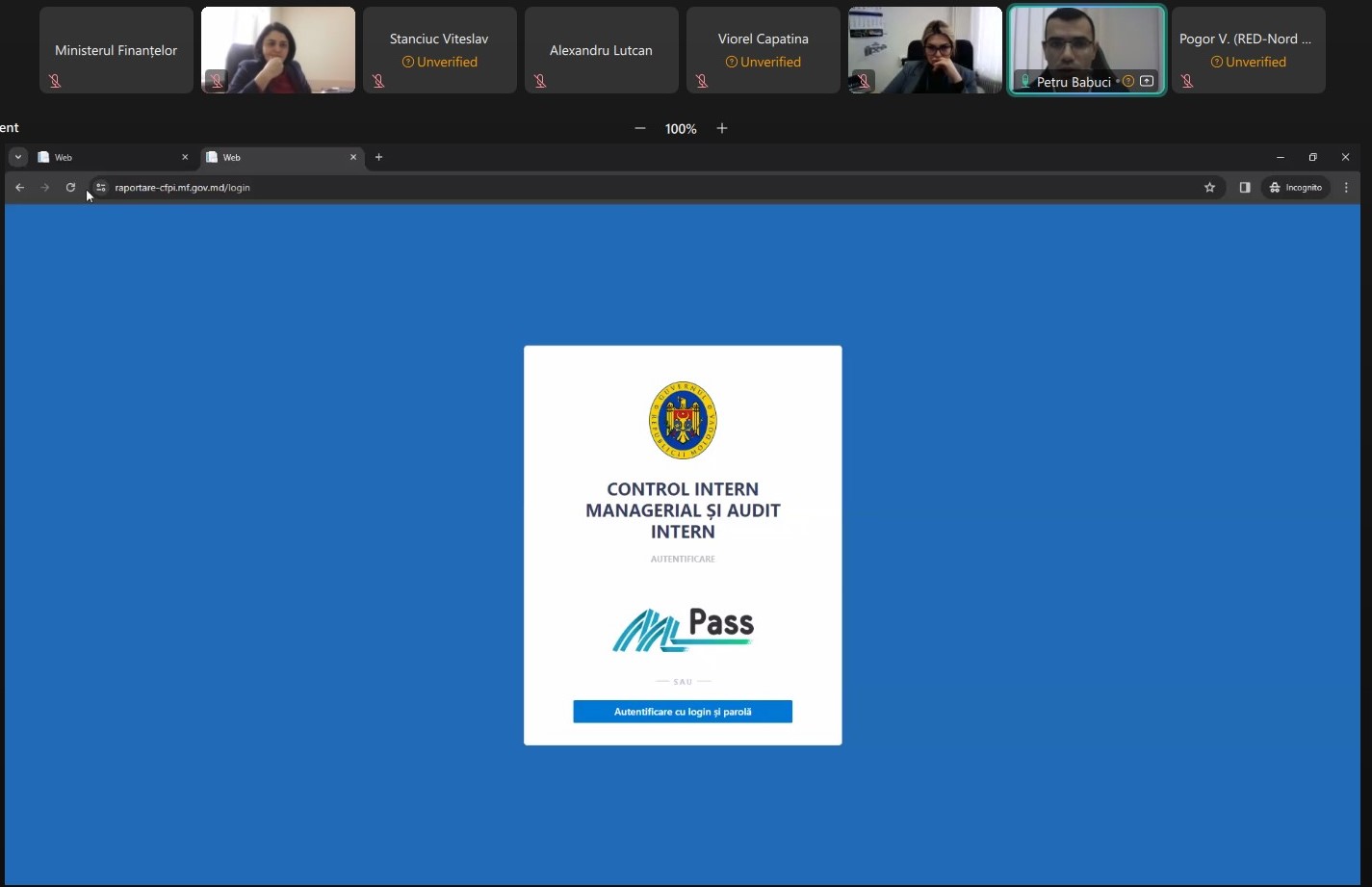Image resolution: width=1372 pixels, height=887 pixels.
Task: Click muted mic icon on Ministerul Finanțelor
Action: [x=55, y=82]
